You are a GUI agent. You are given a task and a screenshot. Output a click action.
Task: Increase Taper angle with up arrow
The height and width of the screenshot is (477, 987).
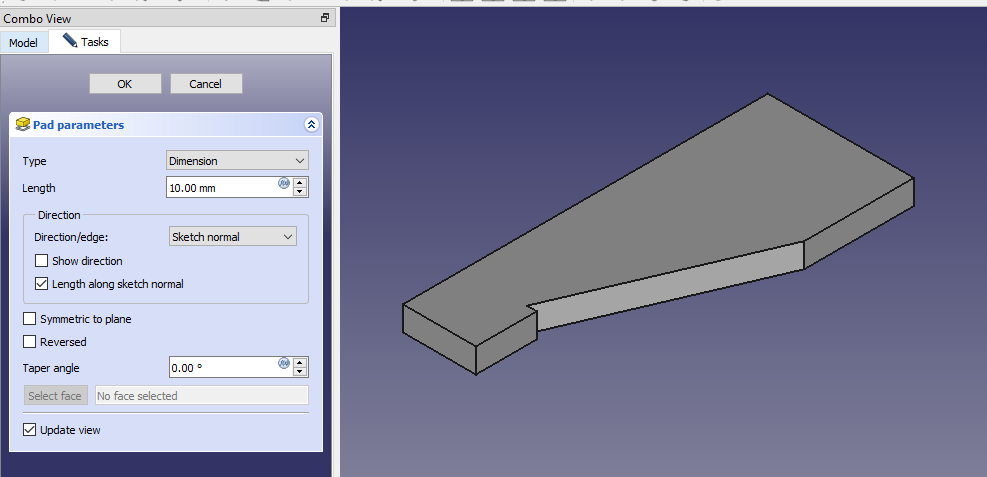click(301, 363)
